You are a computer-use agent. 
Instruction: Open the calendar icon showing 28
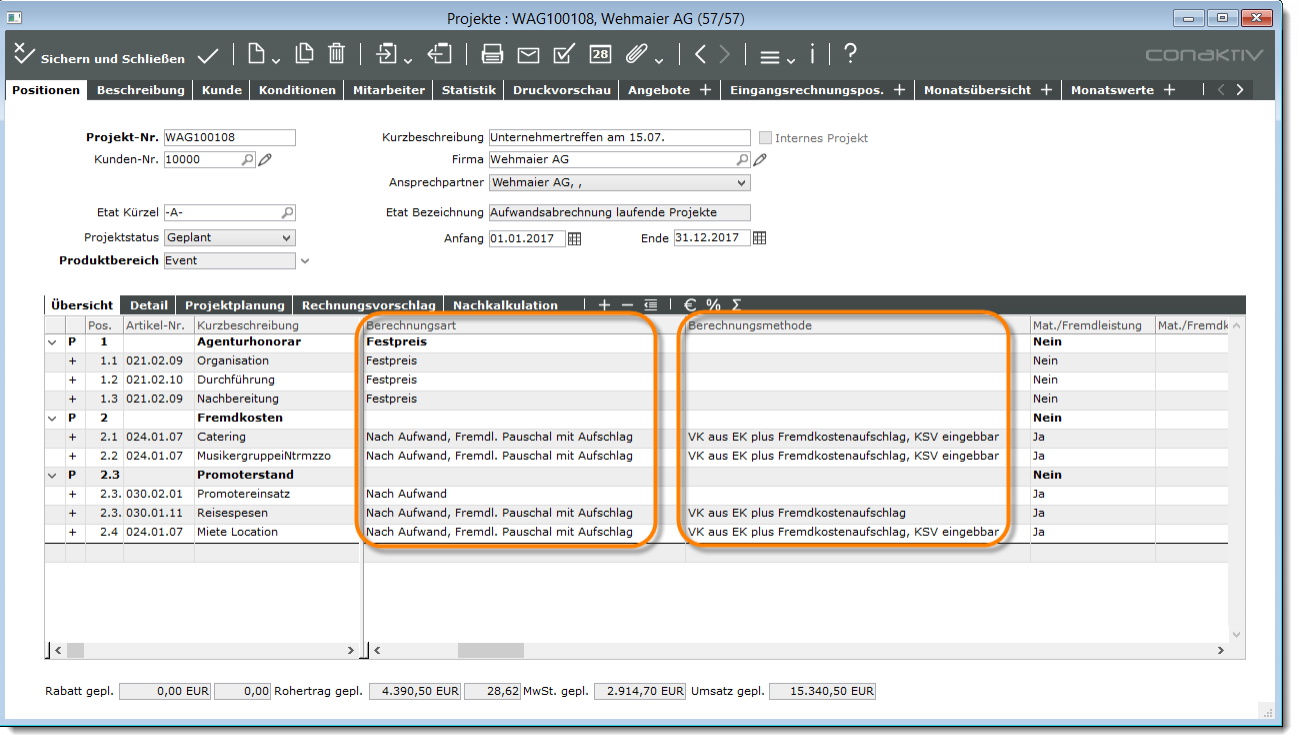pos(599,54)
